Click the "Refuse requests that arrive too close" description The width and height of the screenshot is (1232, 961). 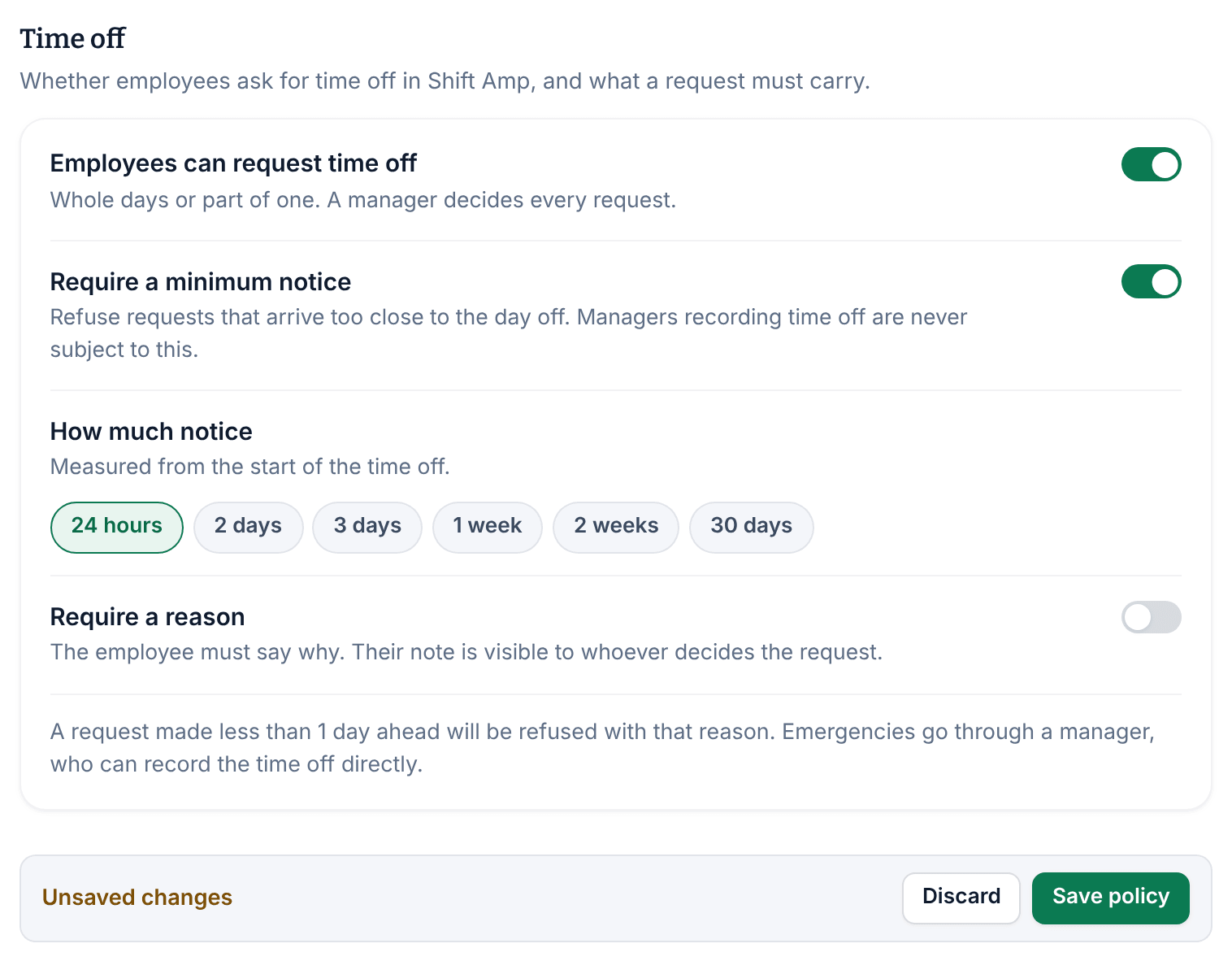[x=509, y=333]
